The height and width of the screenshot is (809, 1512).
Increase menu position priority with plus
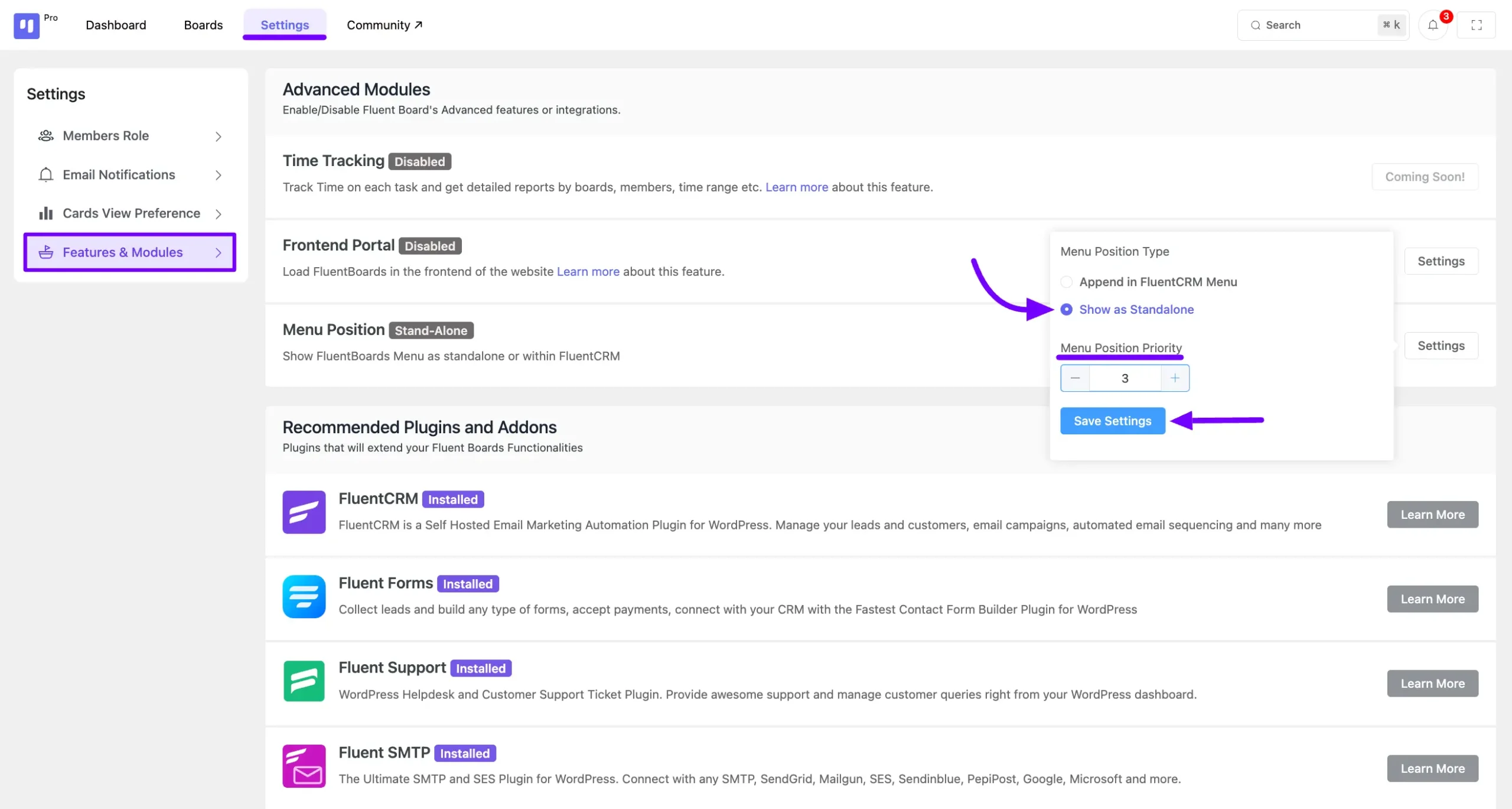(x=1175, y=378)
